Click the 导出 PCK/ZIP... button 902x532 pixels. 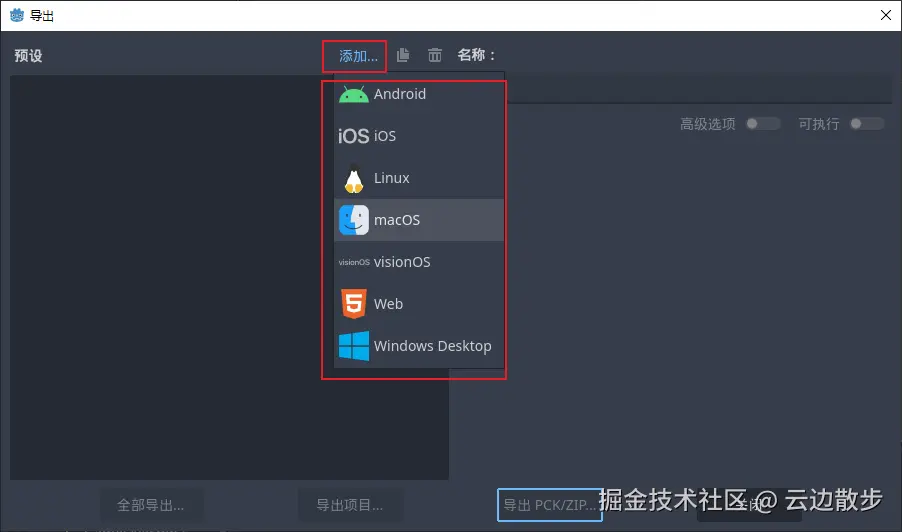(x=549, y=505)
